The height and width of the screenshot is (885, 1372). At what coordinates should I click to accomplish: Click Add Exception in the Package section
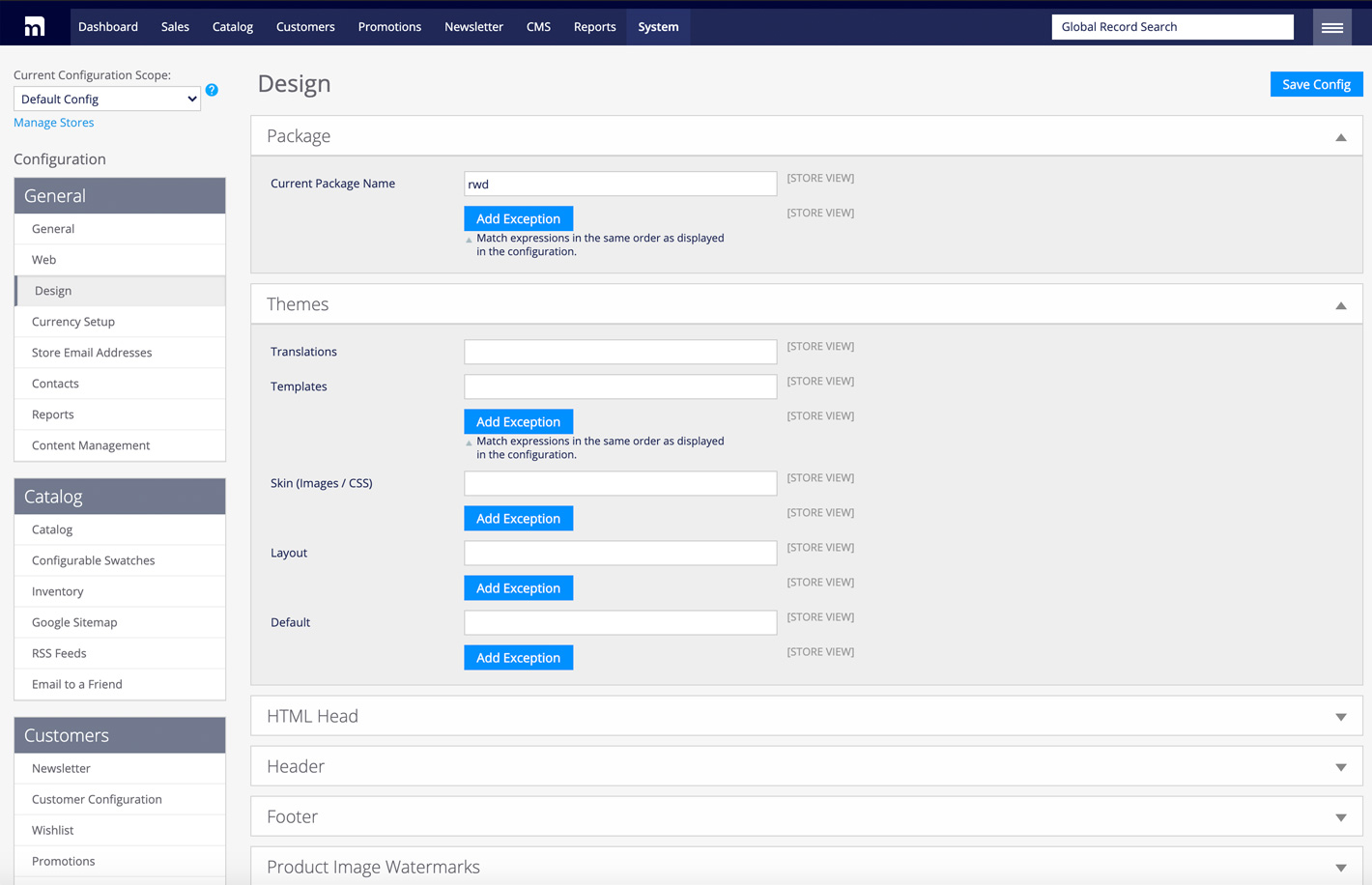[518, 218]
